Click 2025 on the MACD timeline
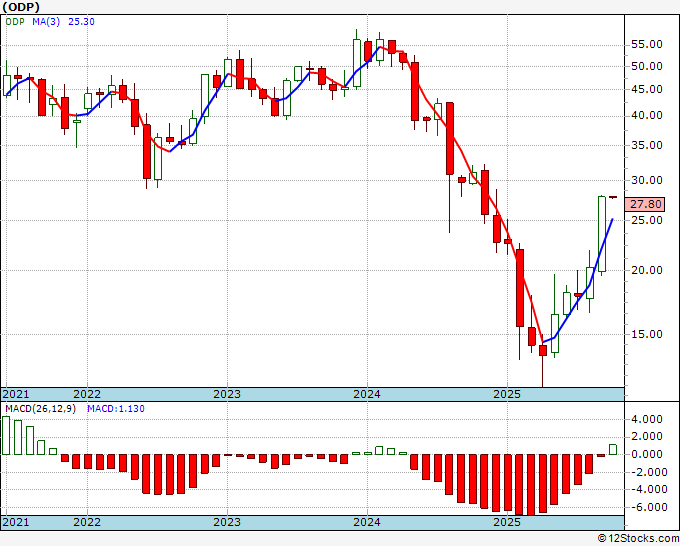 click(507, 522)
